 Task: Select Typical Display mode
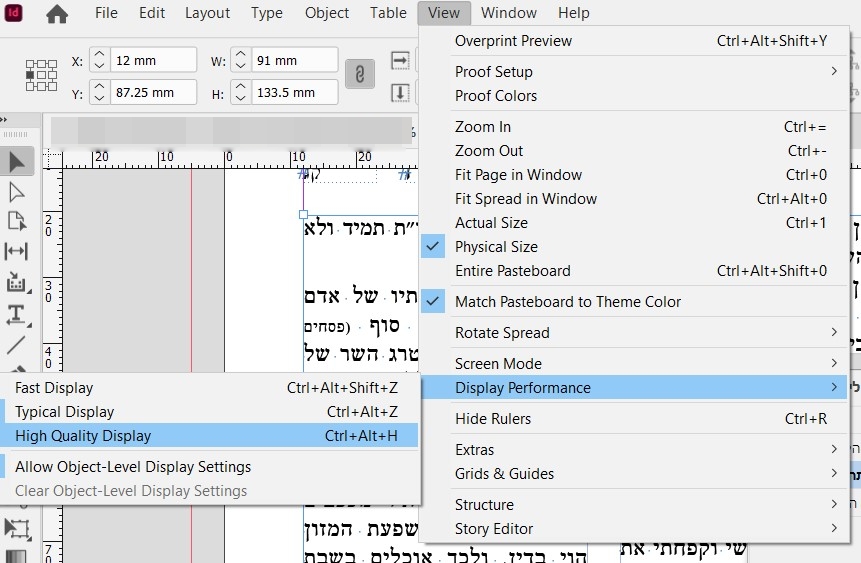(x=209, y=412)
